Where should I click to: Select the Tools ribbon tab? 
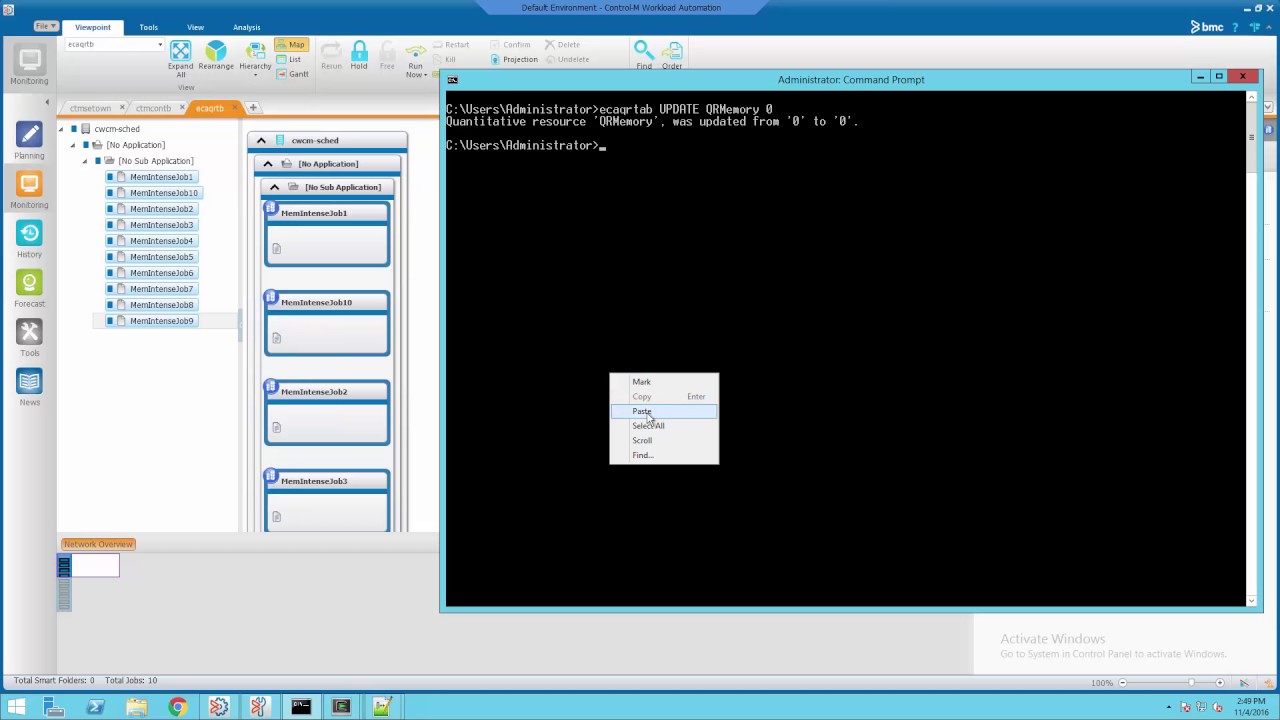(x=148, y=27)
